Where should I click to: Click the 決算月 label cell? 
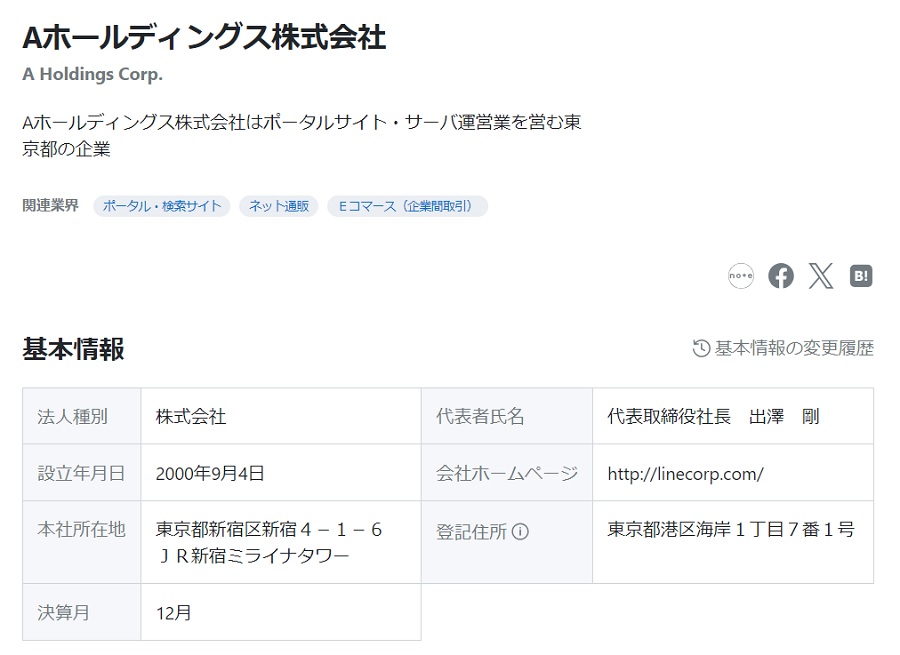pyautogui.click(x=82, y=613)
